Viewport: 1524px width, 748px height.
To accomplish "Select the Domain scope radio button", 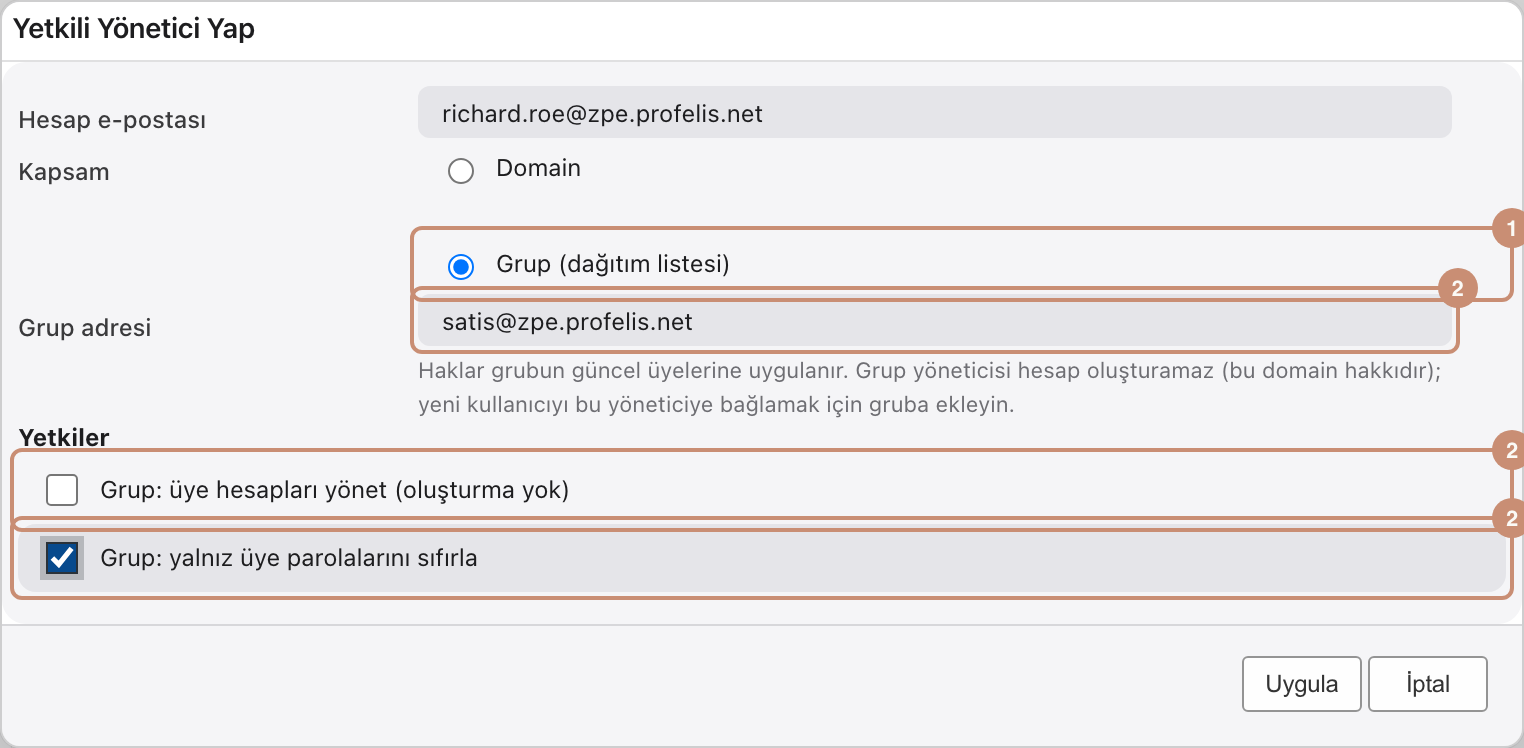I will tap(461, 171).
